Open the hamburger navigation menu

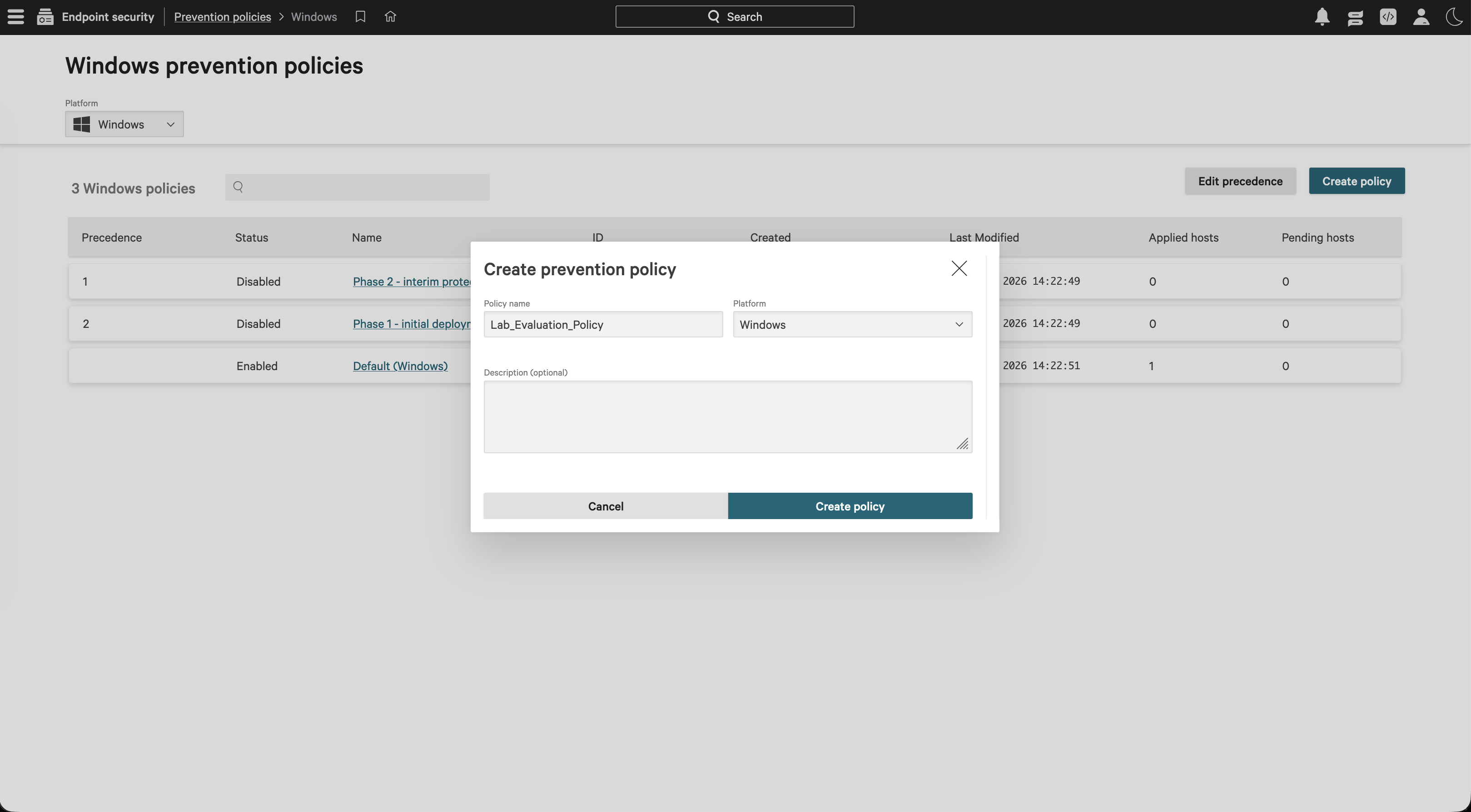point(16,16)
